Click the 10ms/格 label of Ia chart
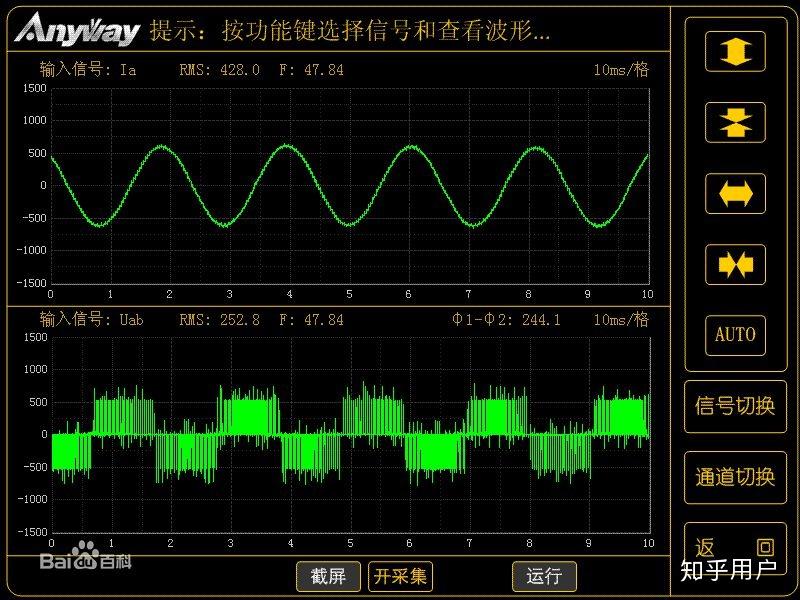This screenshot has width=800, height=600. click(621, 69)
